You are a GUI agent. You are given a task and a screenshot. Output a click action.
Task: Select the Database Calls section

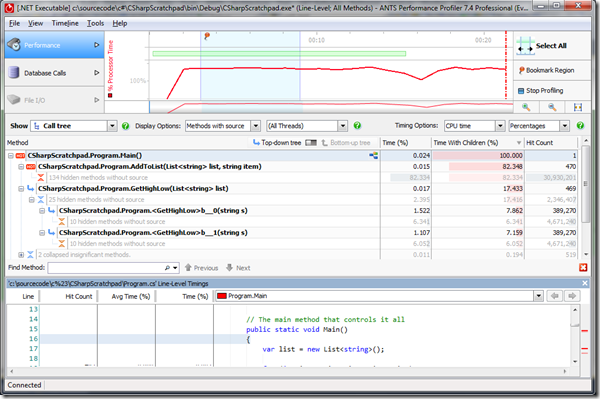[x=54, y=73]
